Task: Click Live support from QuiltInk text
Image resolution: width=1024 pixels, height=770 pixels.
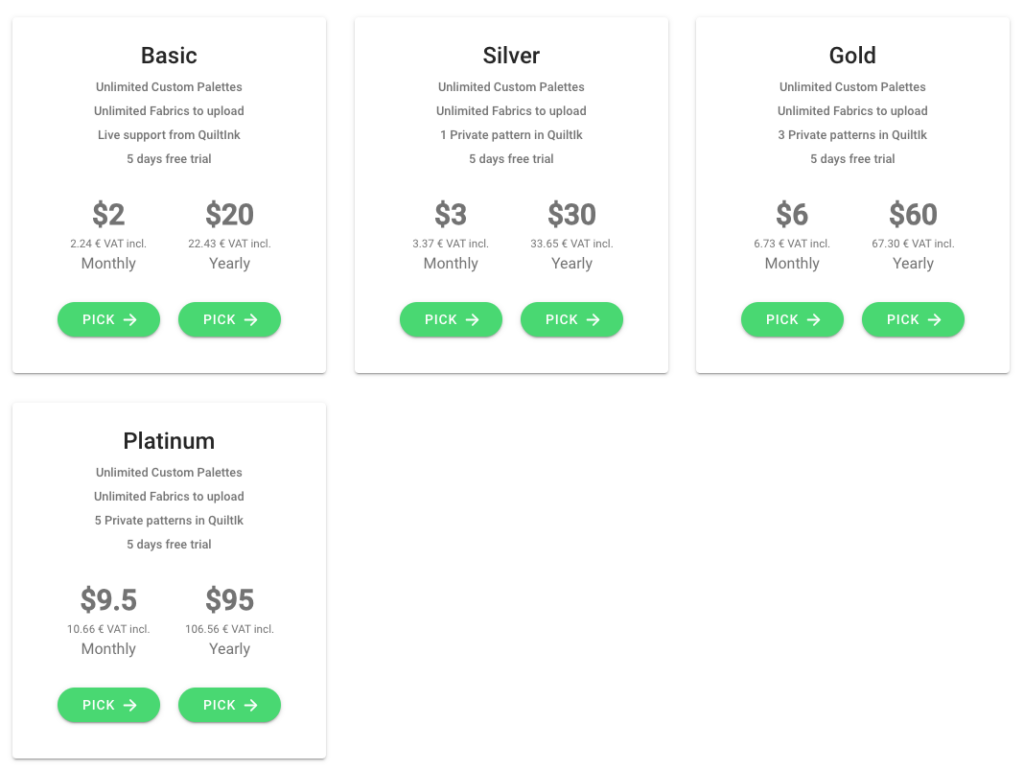Action: point(169,135)
